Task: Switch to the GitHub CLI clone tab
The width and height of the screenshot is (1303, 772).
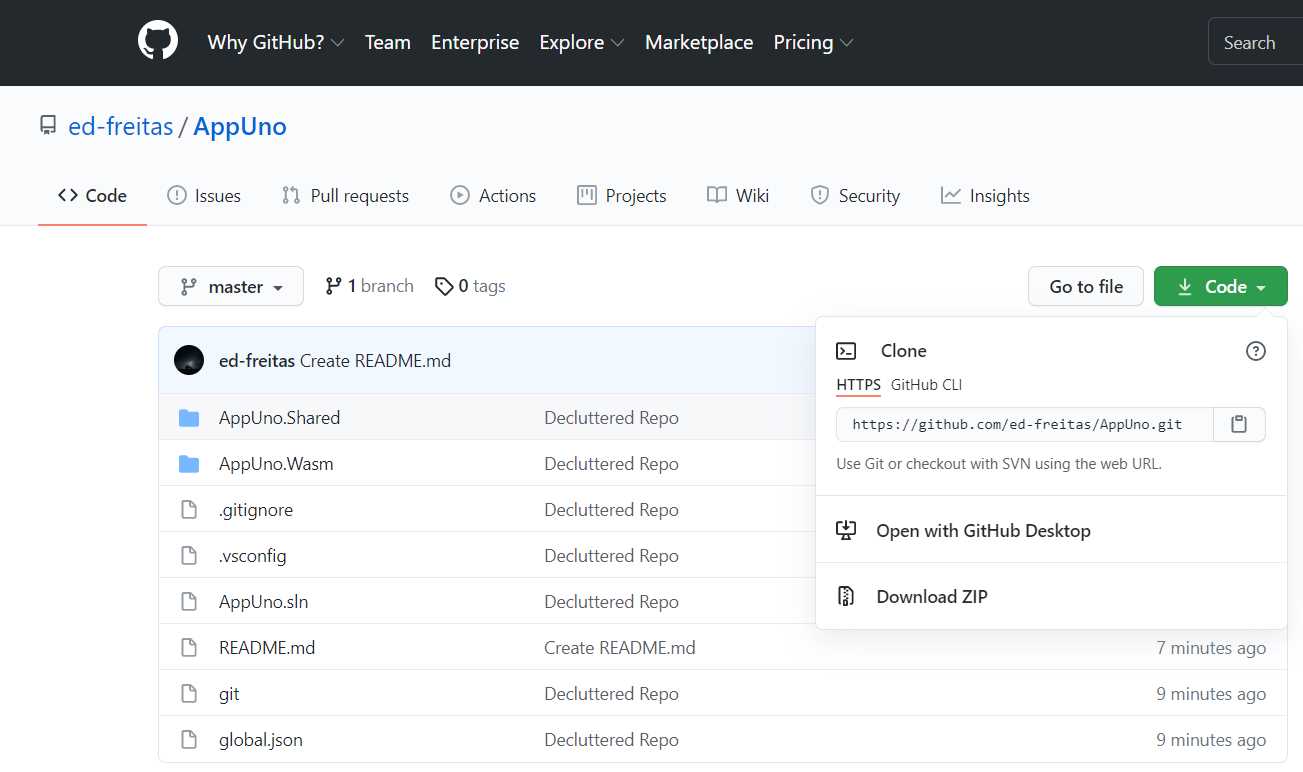Action: (926, 384)
